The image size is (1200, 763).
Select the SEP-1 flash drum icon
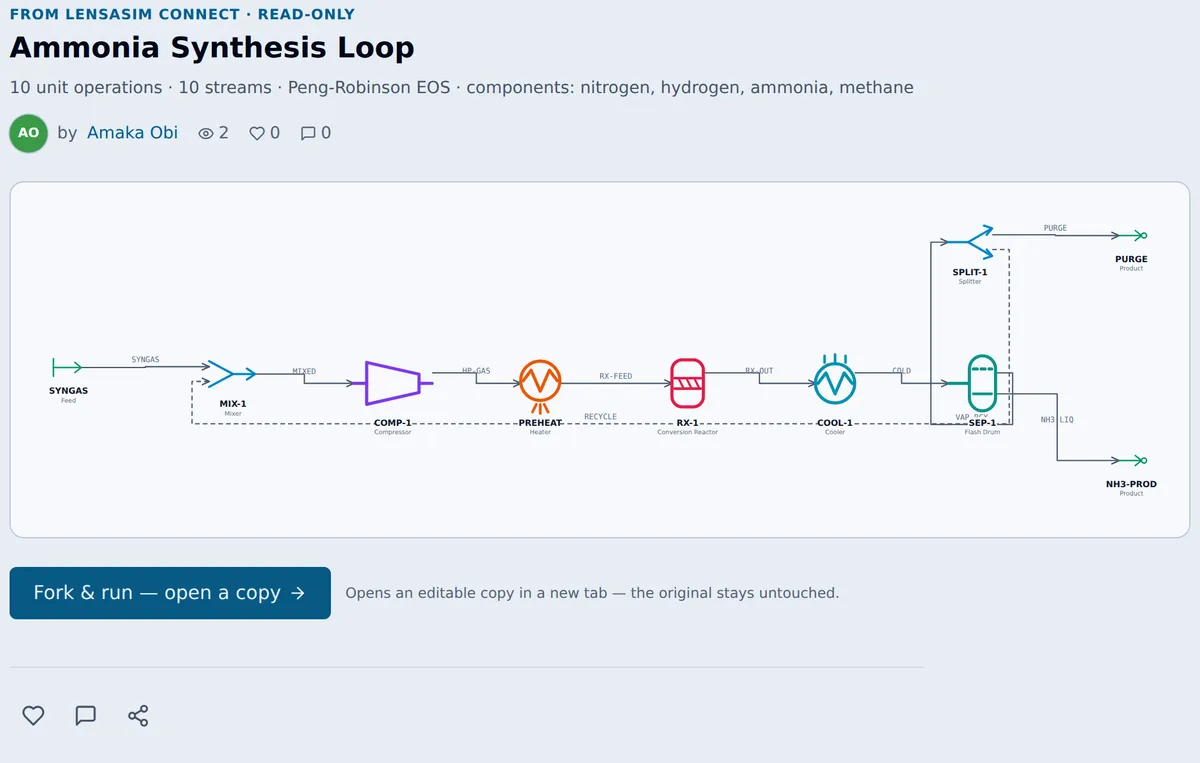[982, 383]
